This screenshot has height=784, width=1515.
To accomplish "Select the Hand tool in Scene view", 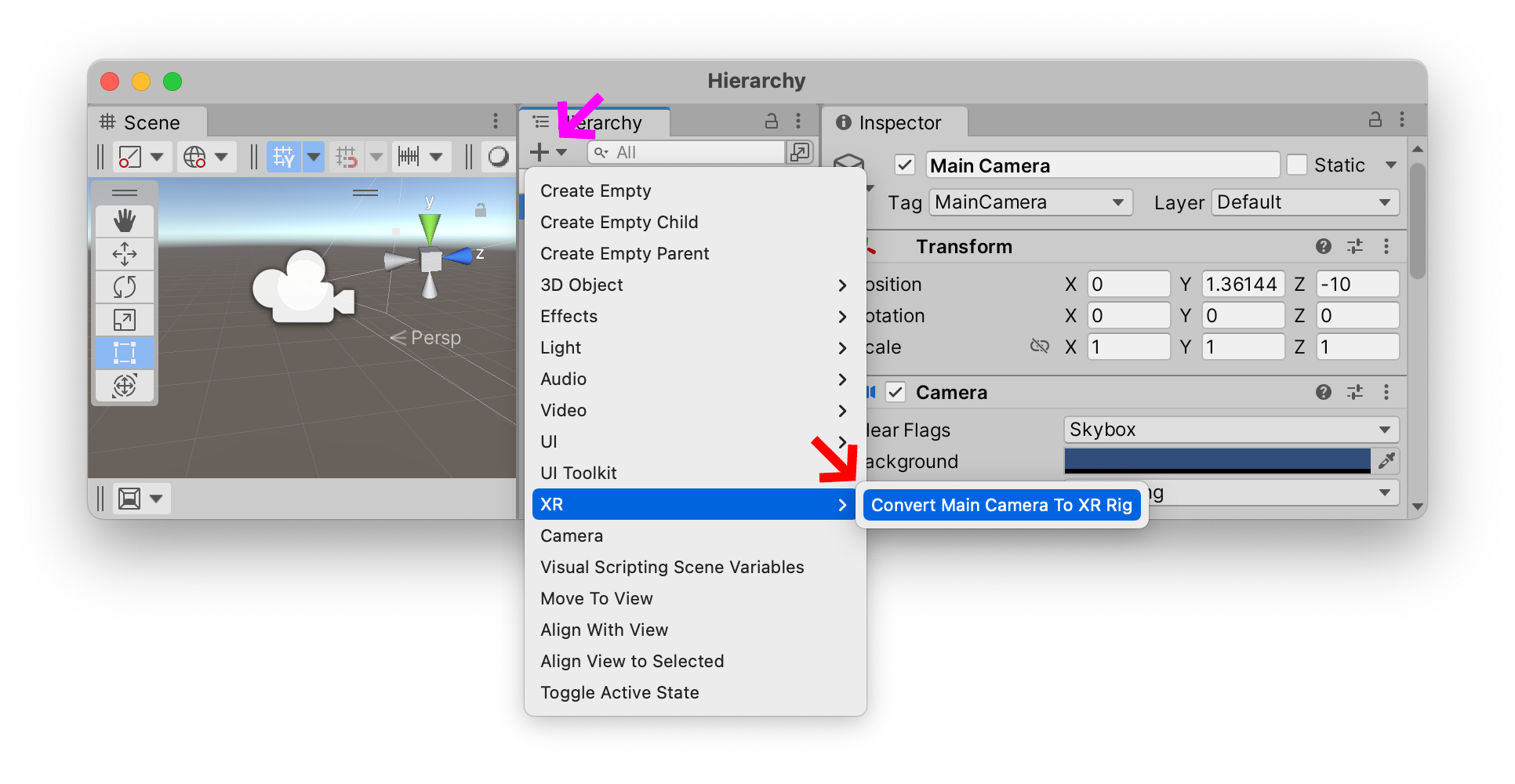I will (x=124, y=220).
